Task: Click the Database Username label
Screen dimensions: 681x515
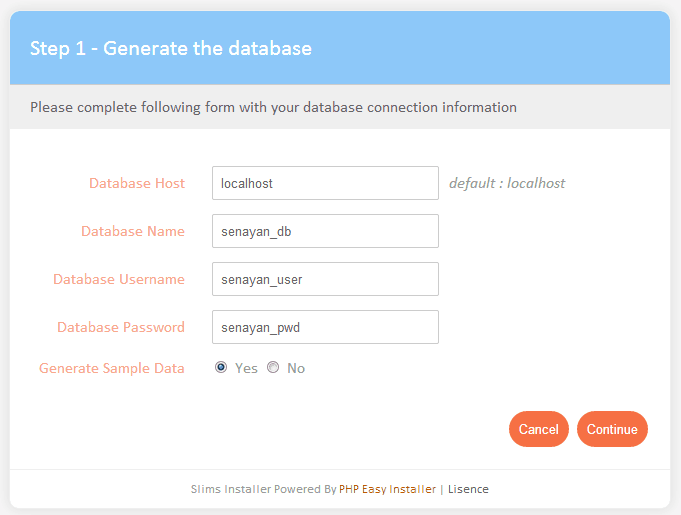Action: [118, 279]
